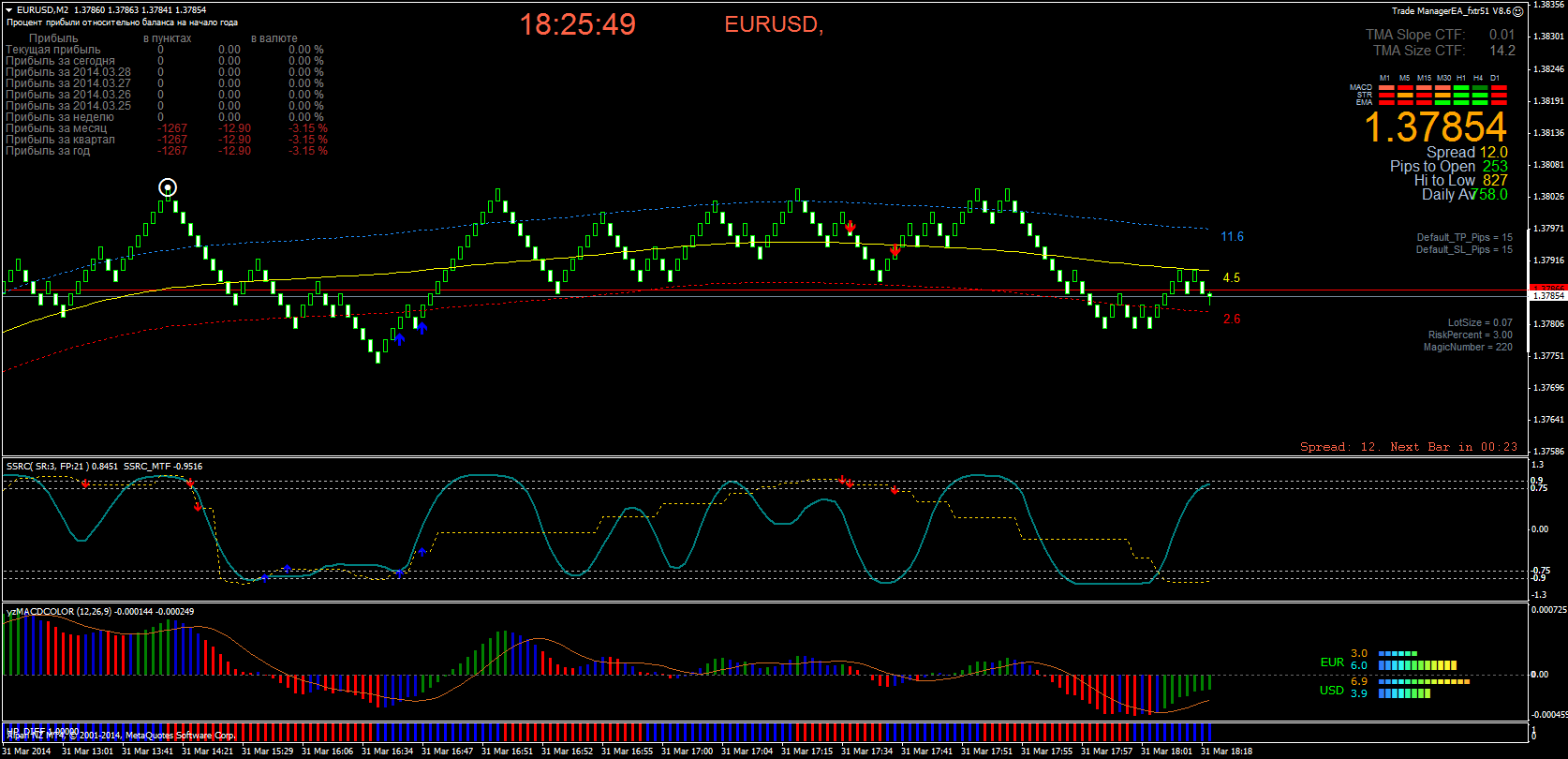Click the 'в пунктах' column header
1568x759 pixels.
[x=167, y=38]
